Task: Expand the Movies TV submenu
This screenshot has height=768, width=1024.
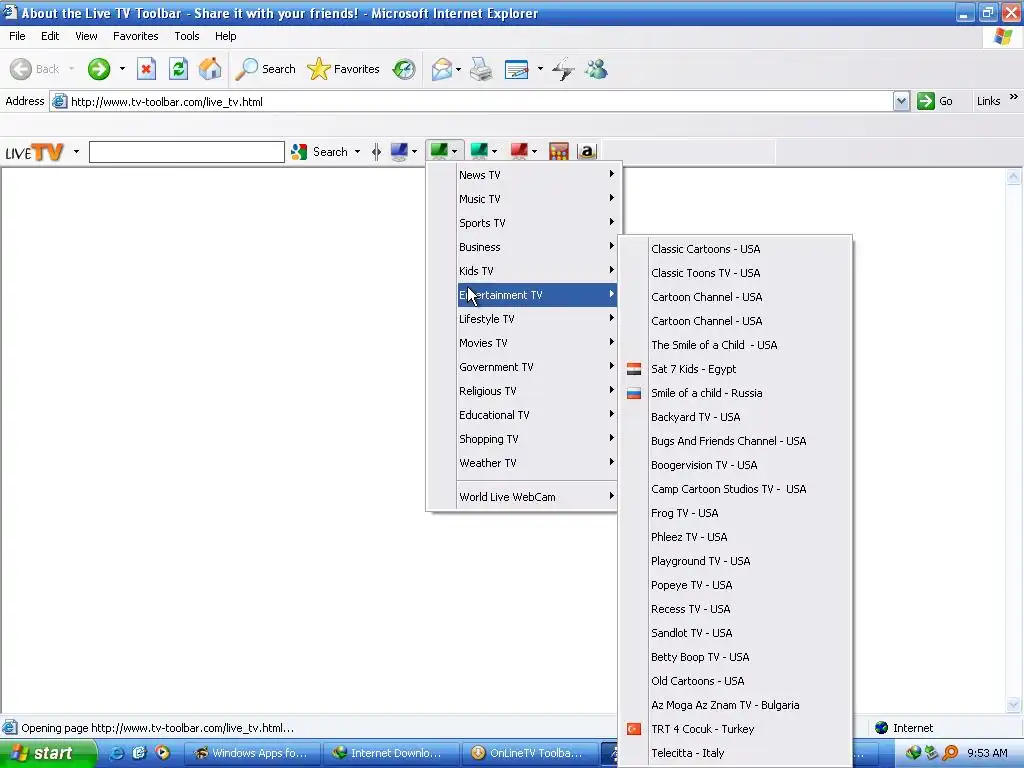Action: pos(537,343)
